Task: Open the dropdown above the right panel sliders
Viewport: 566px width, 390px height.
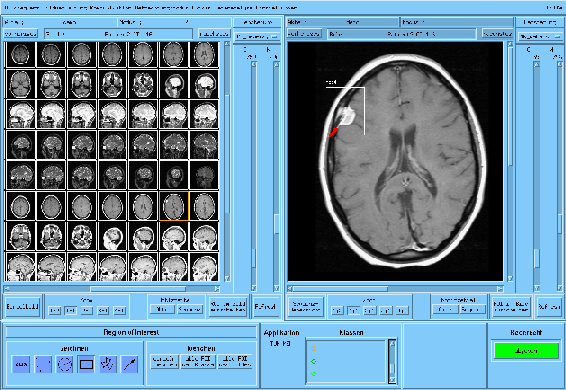Action: (x=540, y=36)
